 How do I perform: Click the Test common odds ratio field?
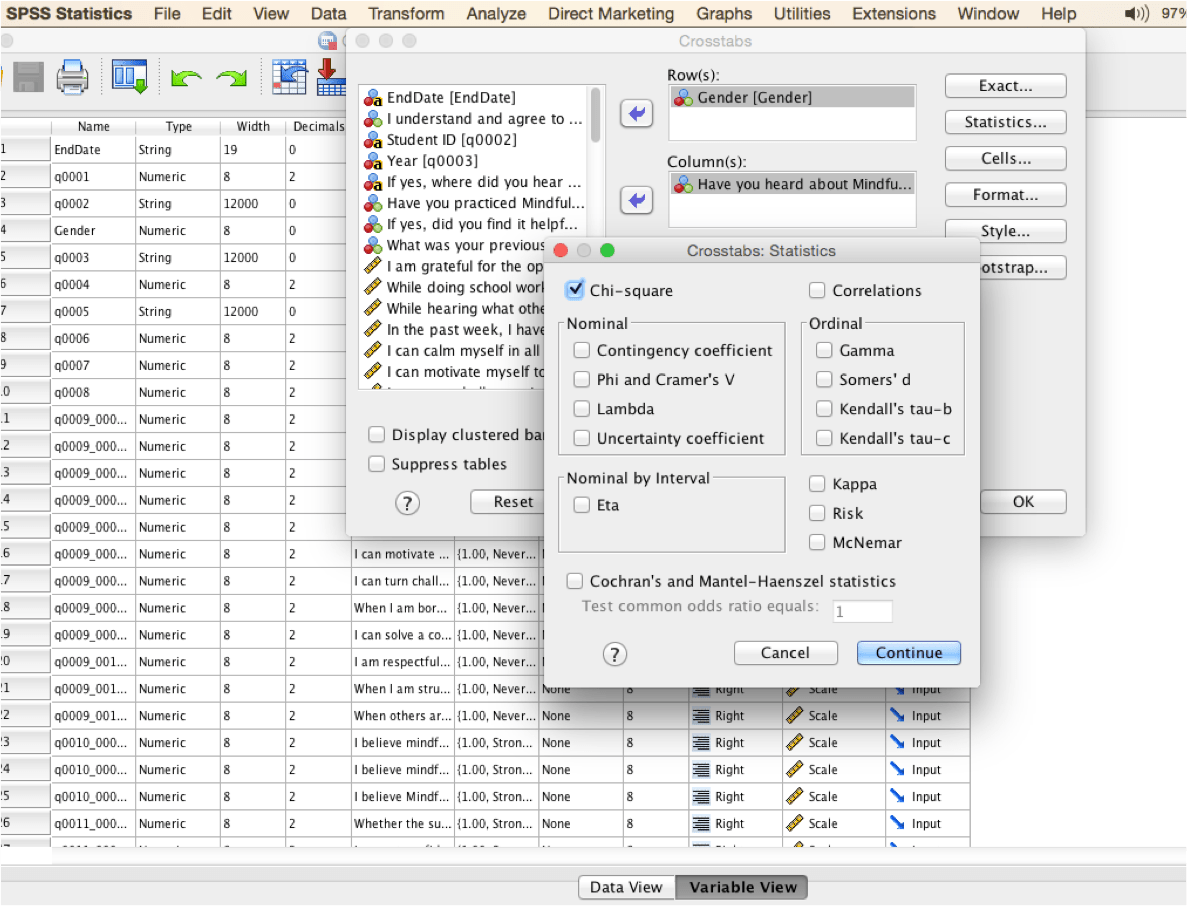point(862,612)
